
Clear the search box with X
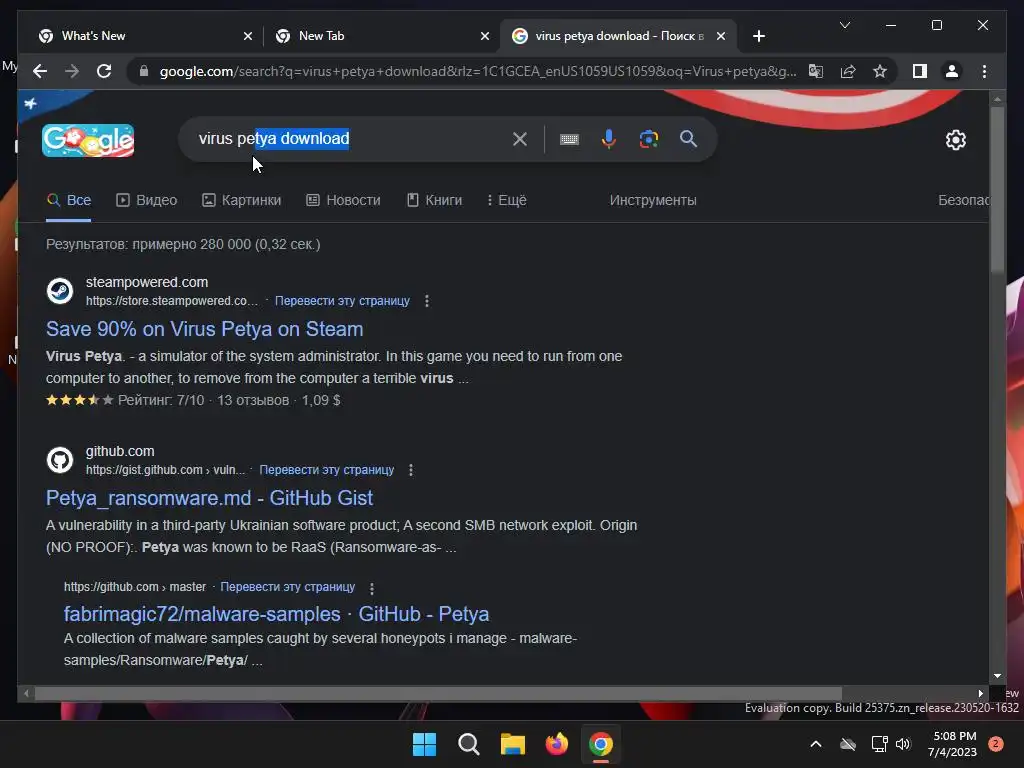point(520,139)
